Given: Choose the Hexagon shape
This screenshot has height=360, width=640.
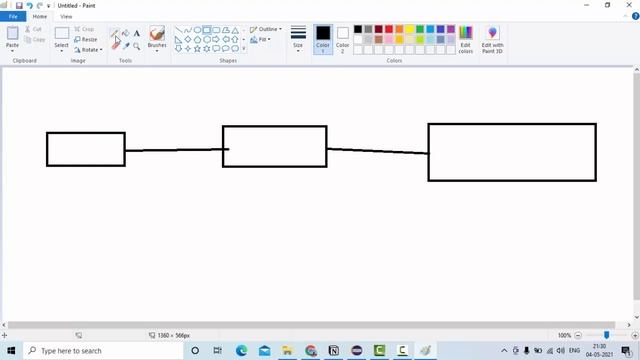Looking at the screenshot, I should pos(207,40).
